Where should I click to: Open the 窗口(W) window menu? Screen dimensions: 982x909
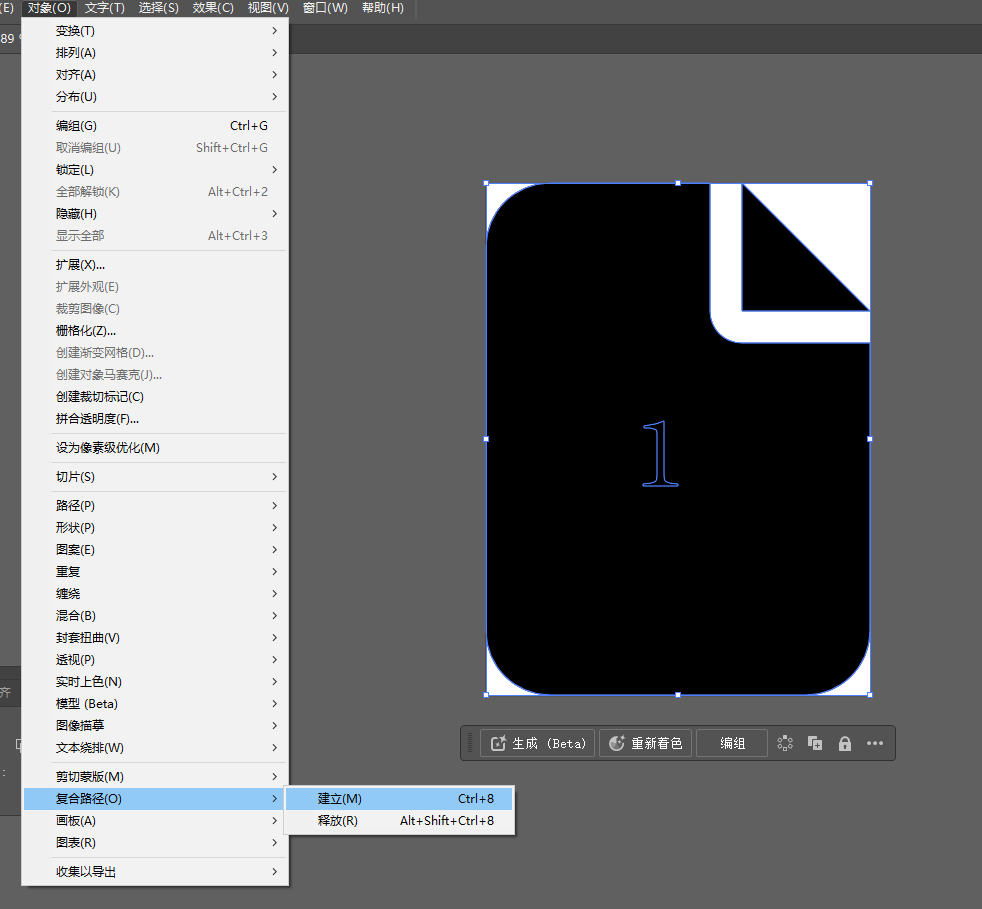[325, 8]
